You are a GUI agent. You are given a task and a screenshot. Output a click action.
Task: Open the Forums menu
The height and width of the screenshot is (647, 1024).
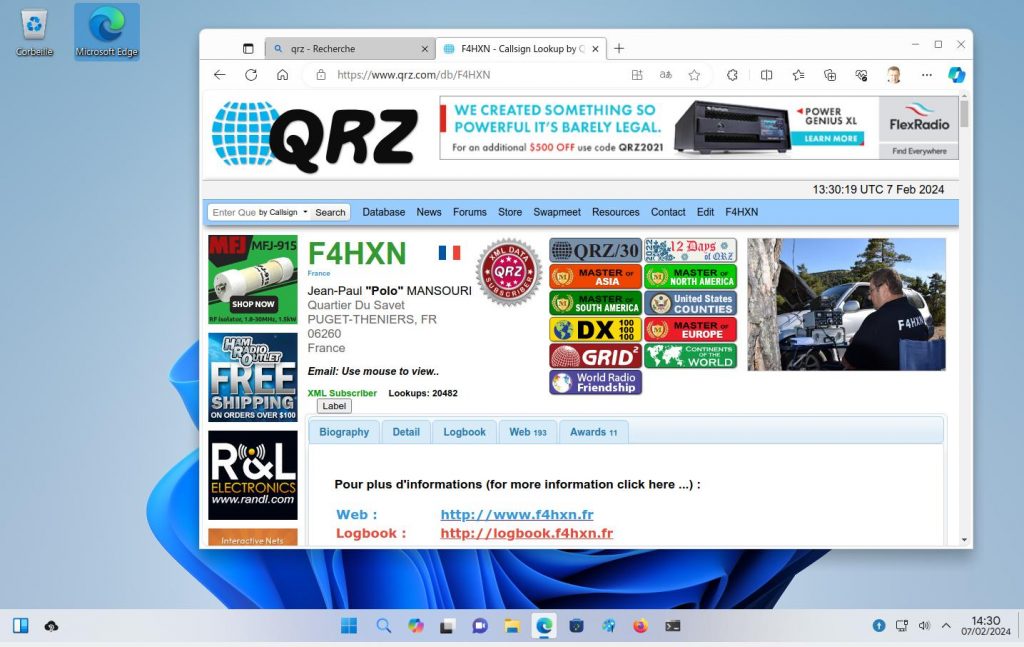[x=470, y=212]
